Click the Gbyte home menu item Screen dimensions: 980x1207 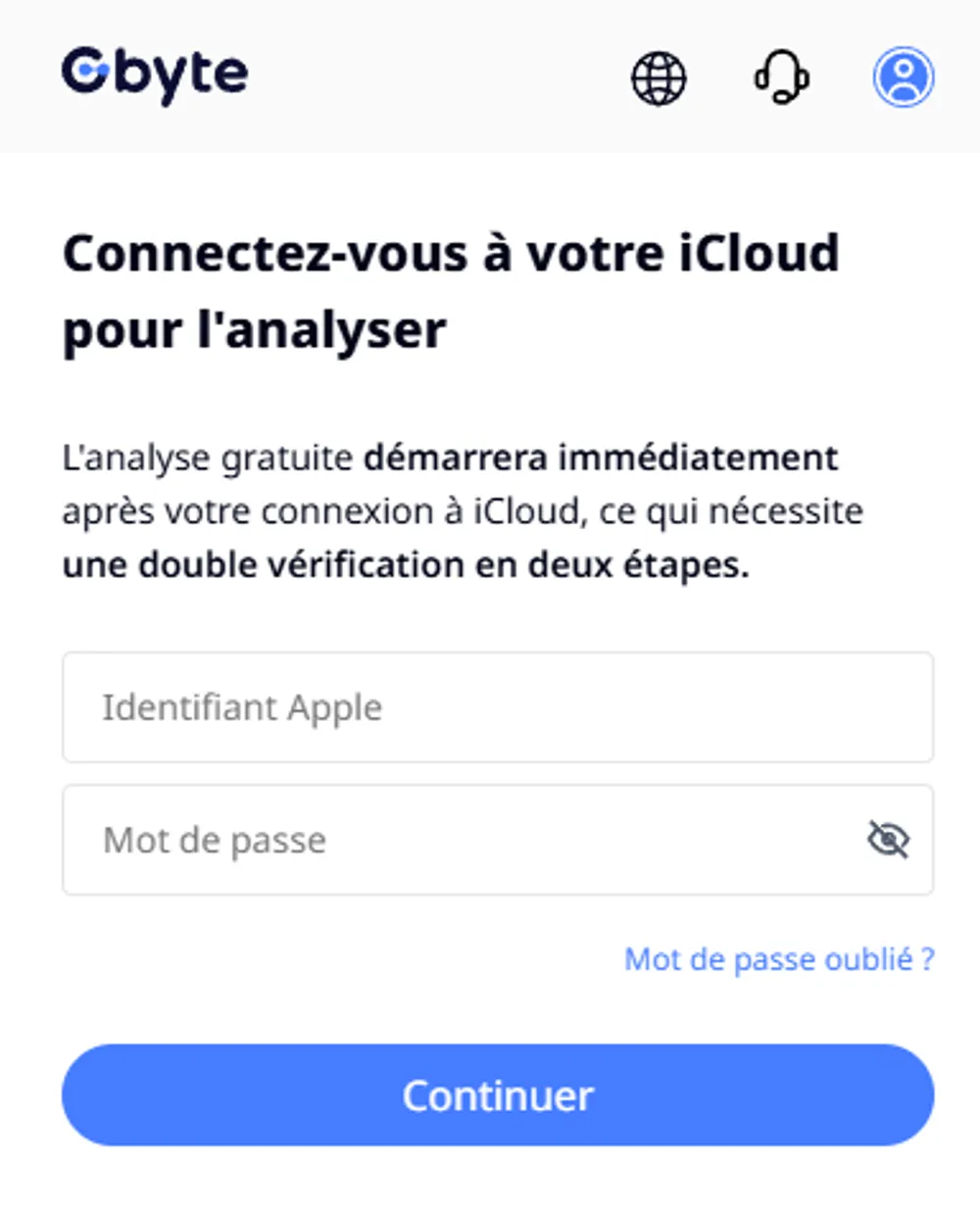click(157, 73)
